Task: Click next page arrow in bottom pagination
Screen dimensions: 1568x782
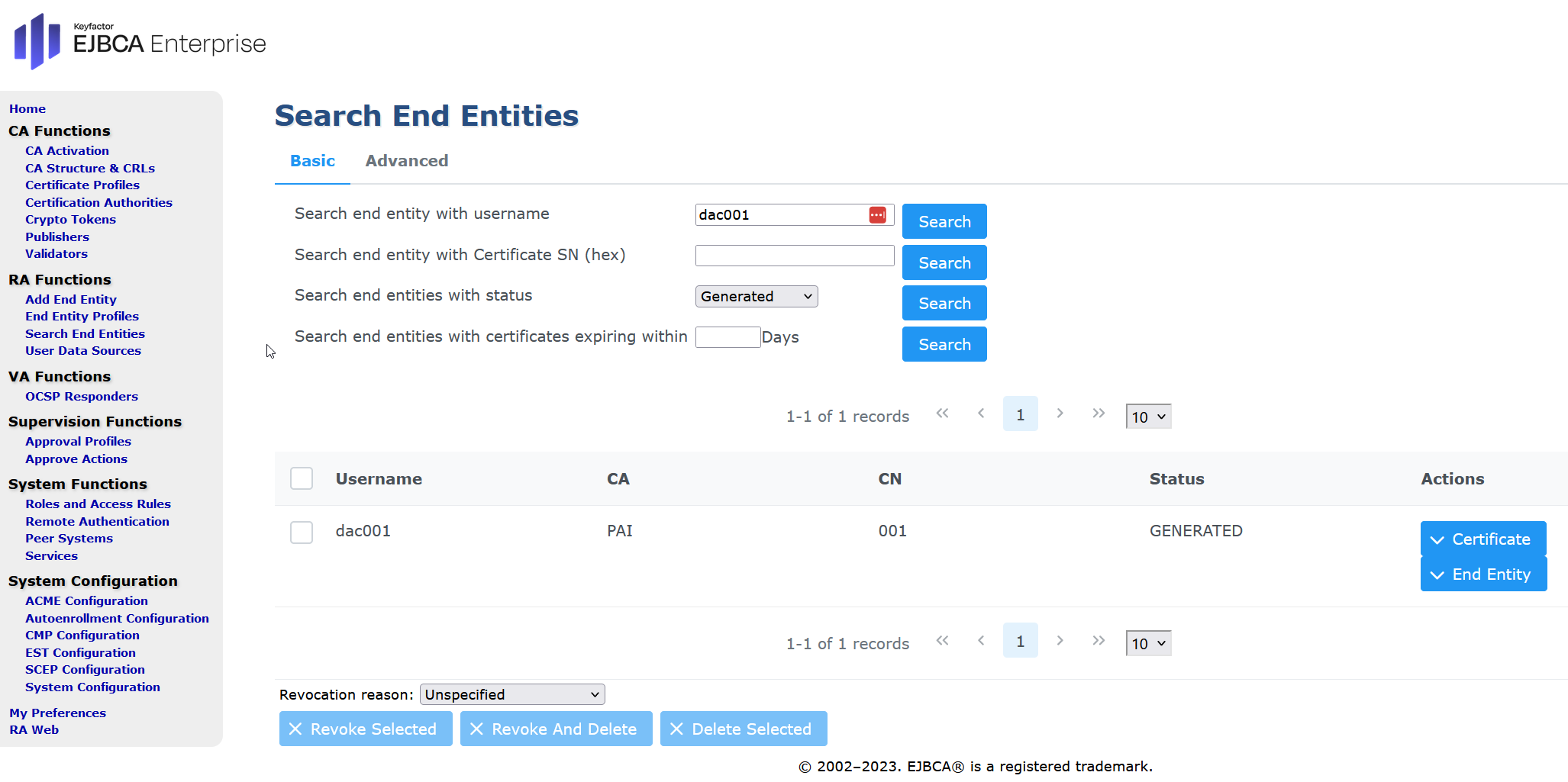Action: point(1060,641)
